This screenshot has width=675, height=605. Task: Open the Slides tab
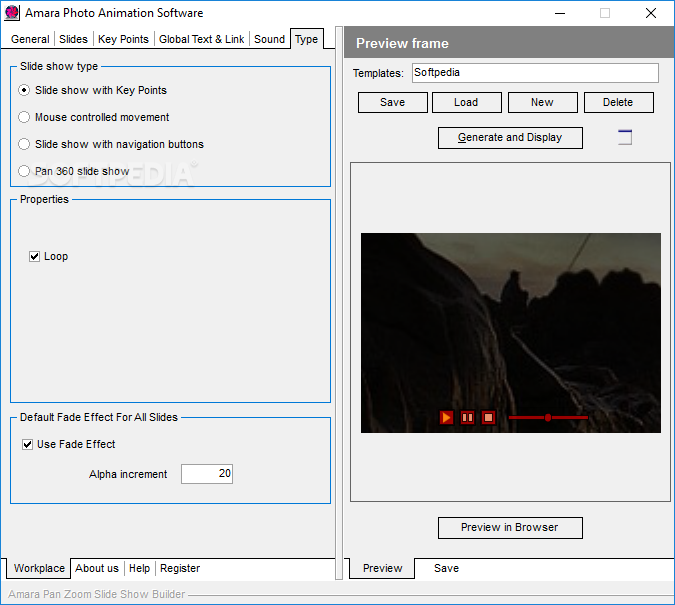pos(73,39)
